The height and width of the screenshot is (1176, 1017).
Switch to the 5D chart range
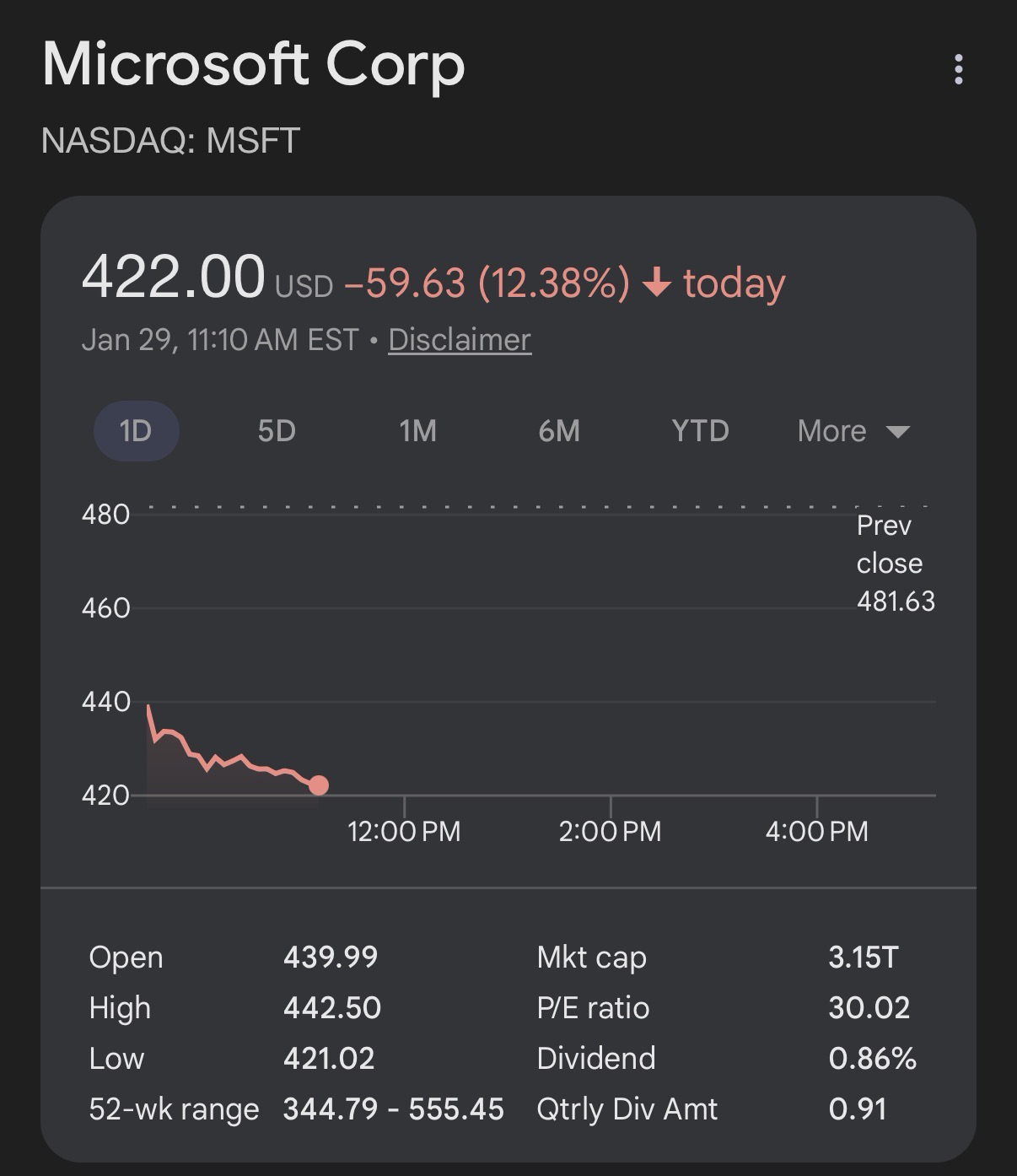point(277,431)
